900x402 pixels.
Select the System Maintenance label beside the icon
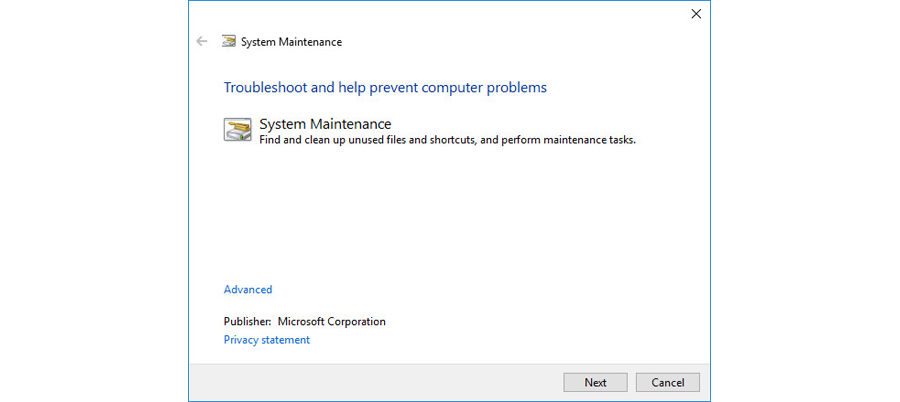[x=325, y=124]
